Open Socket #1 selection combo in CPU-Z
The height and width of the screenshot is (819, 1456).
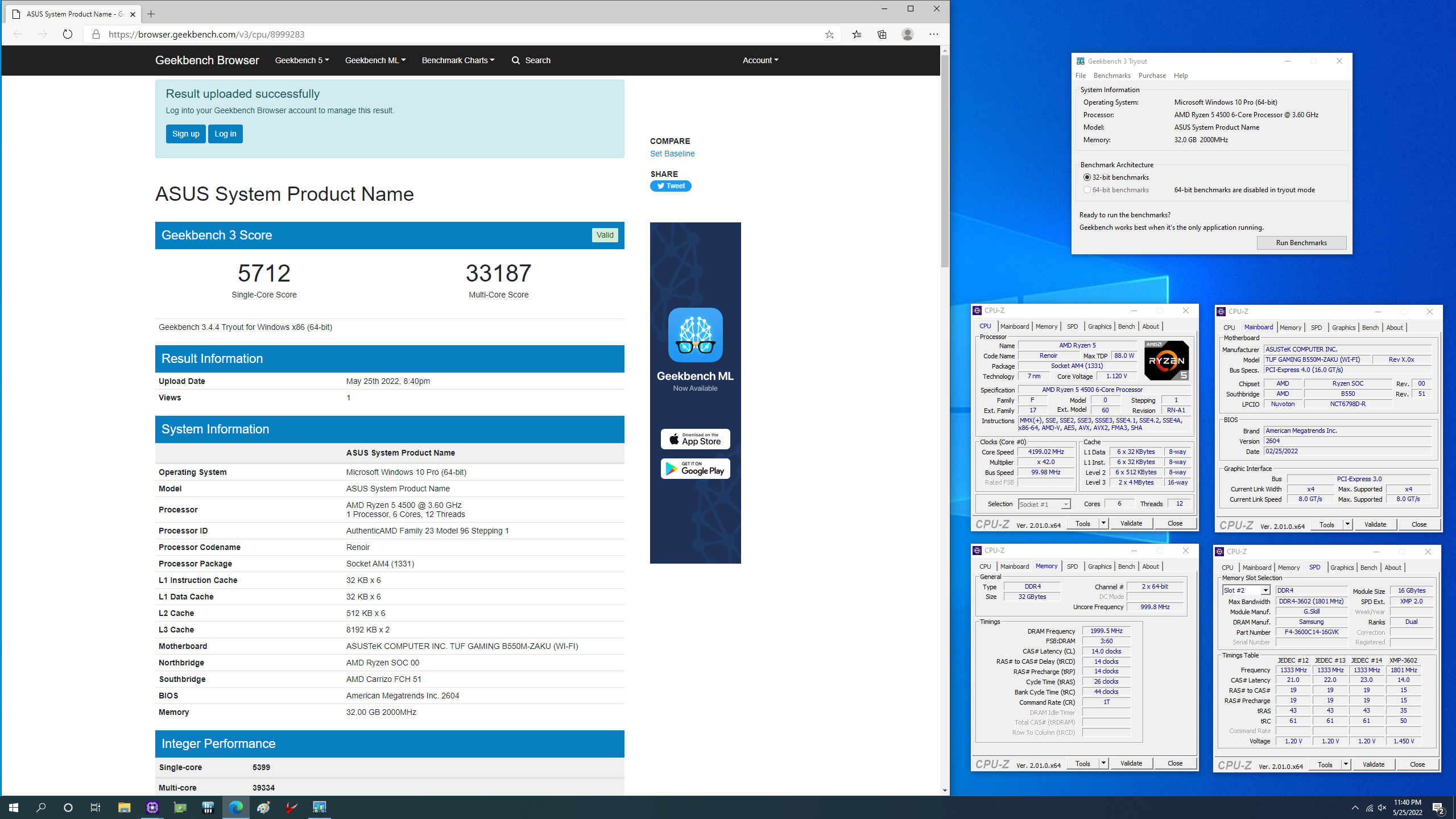[x=1044, y=504]
